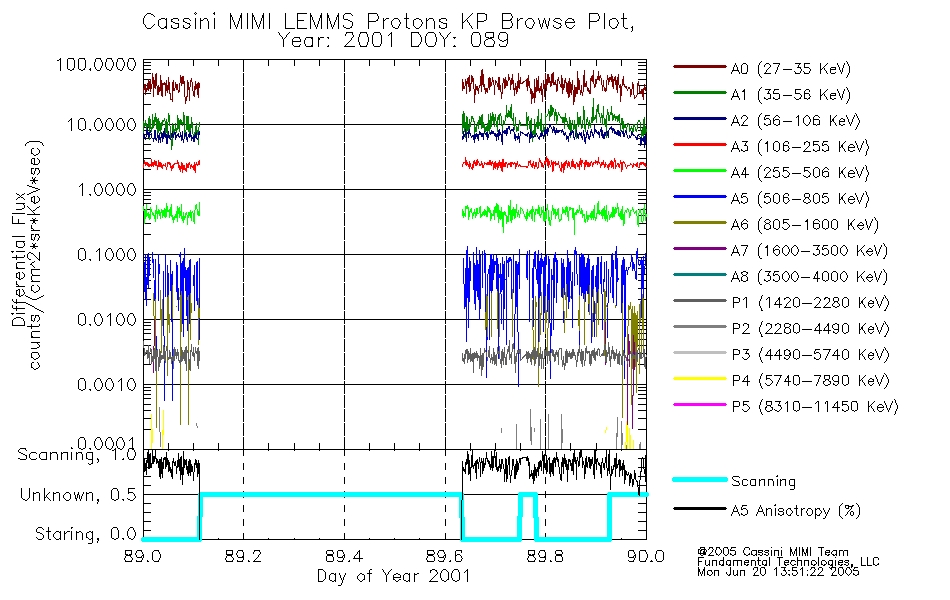
Task: Click the Unknown, 0.5 axis label
Action: [79, 496]
